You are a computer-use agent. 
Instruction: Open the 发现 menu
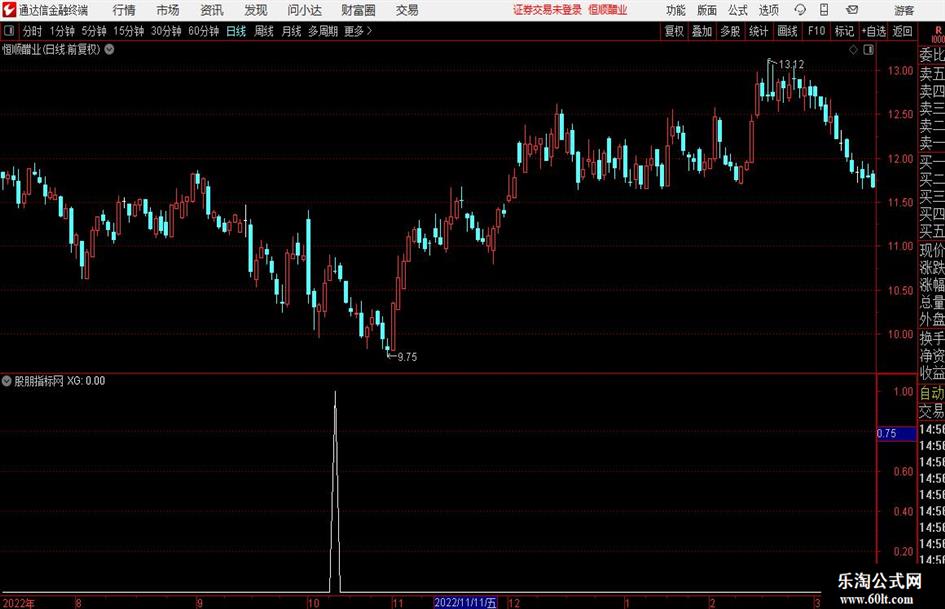pos(256,10)
